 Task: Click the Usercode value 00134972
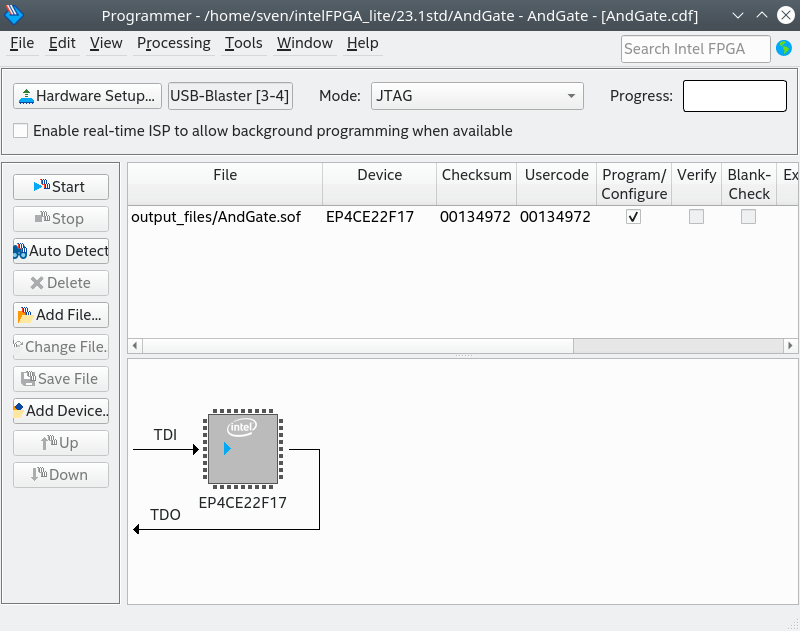(x=555, y=217)
